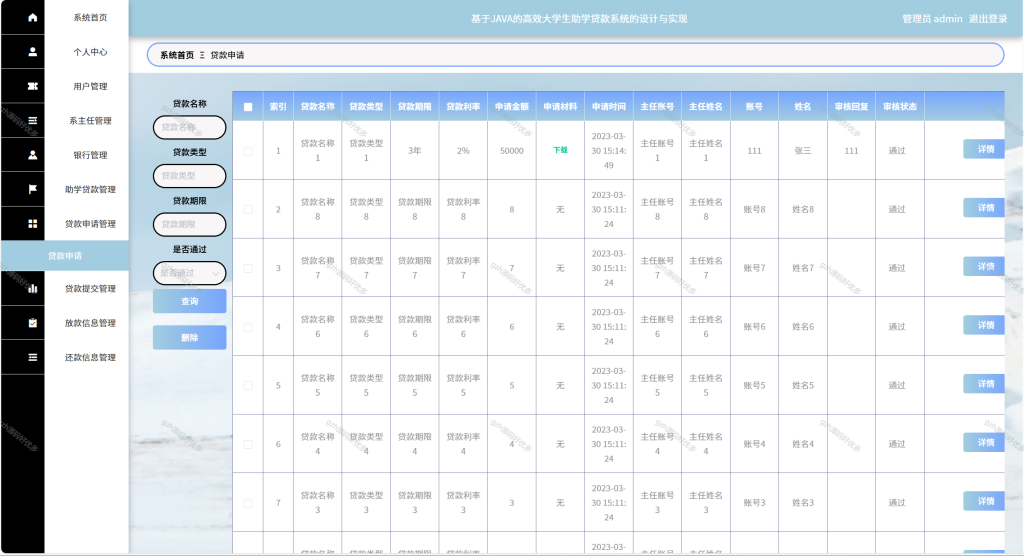Click the ticket icon beside 用户管理
Screen dimensions: 1024x556
[33, 86]
